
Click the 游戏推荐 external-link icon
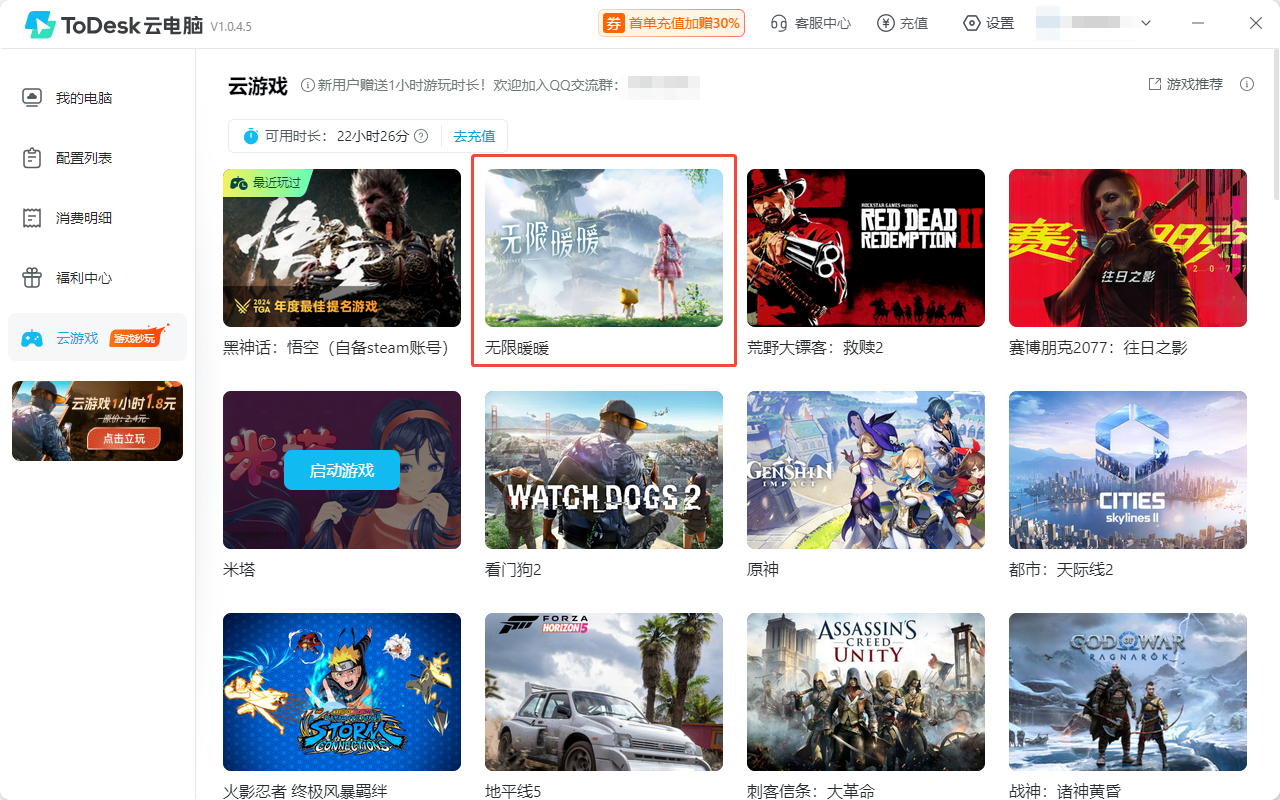(x=1155, y=84)
